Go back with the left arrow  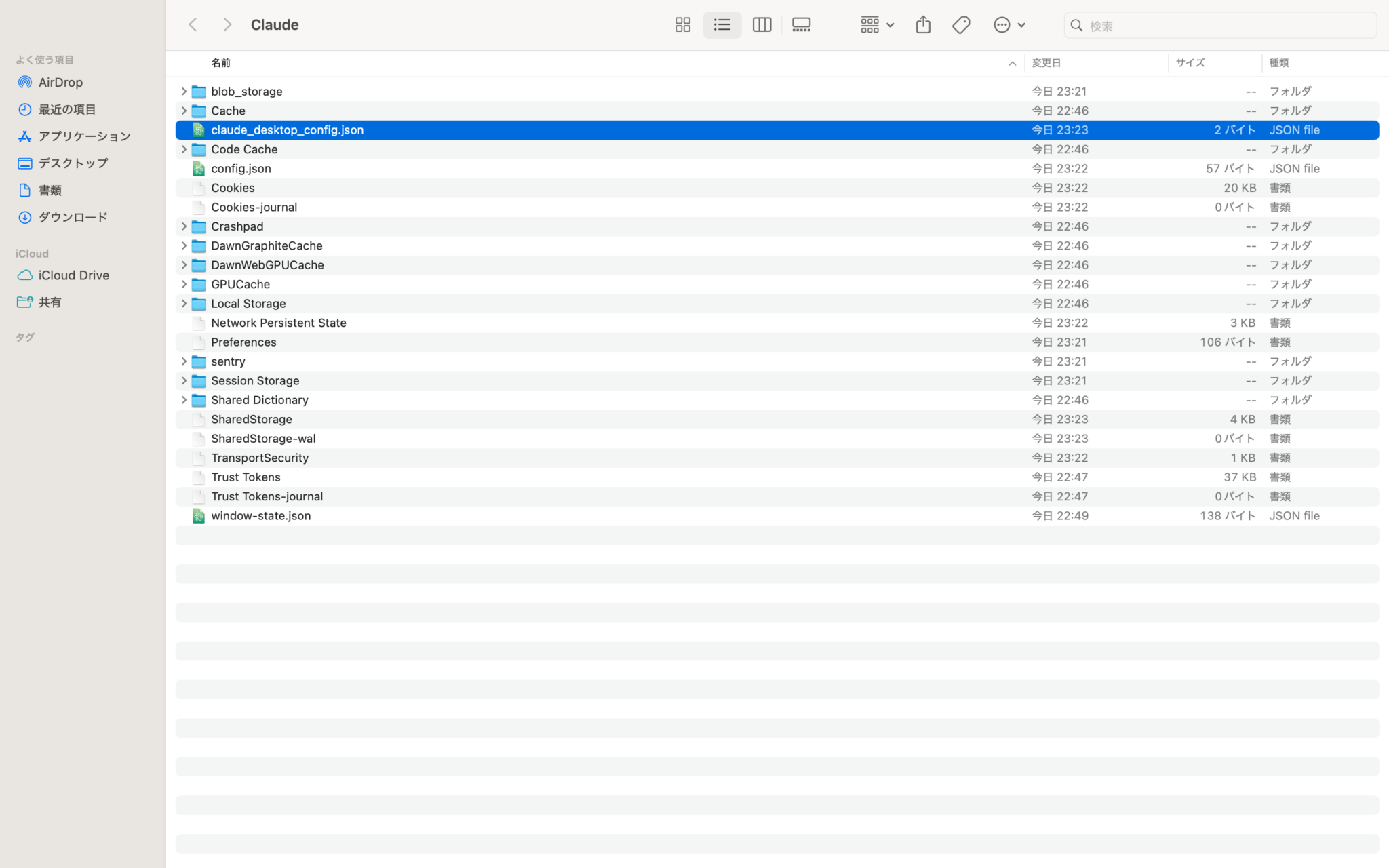click(x=193, y=25)
